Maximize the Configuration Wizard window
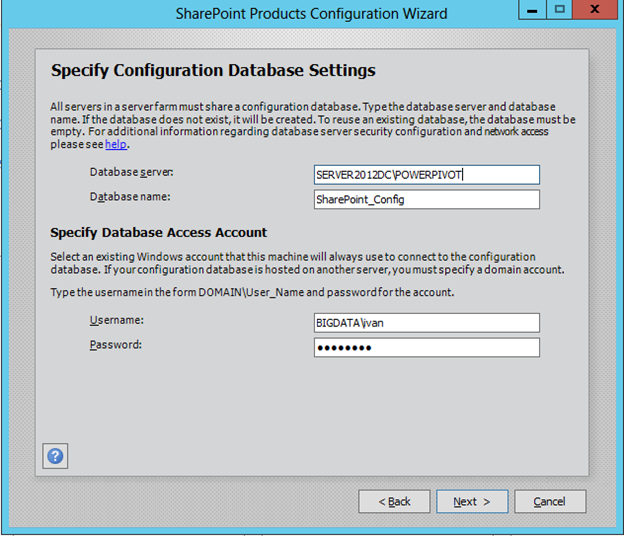This screenshot has width=624, height=536. tap(560, 10)
